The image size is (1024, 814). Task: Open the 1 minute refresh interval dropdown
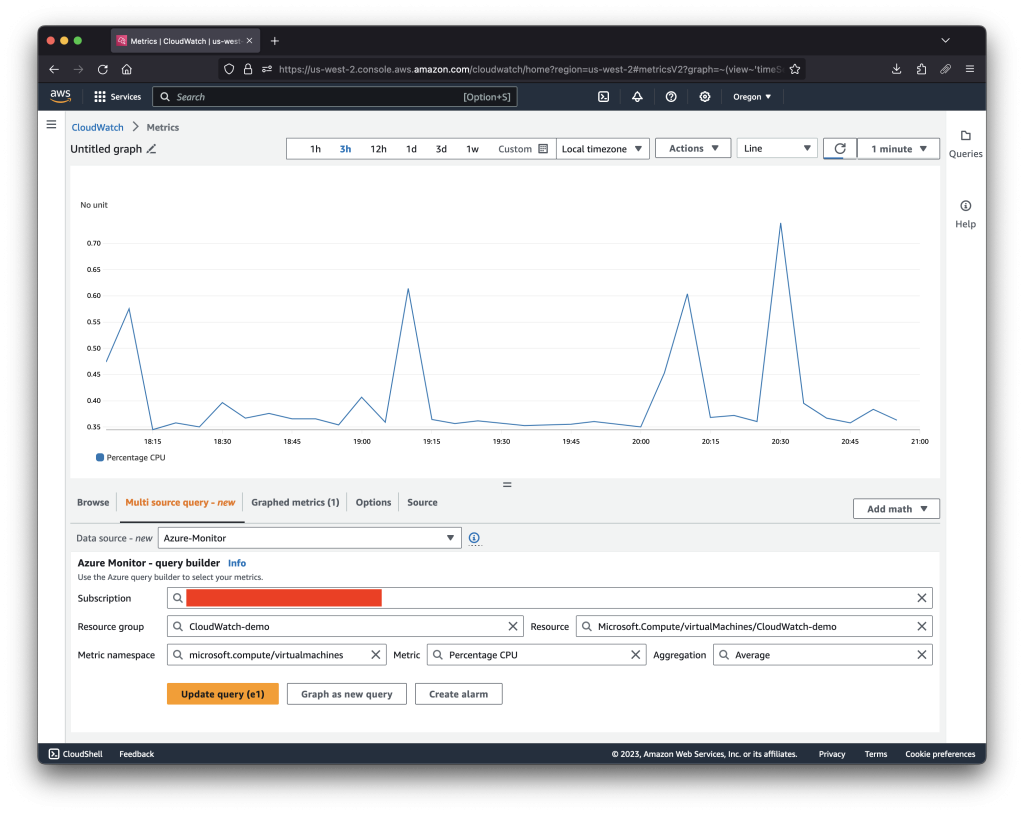point(897,147)
